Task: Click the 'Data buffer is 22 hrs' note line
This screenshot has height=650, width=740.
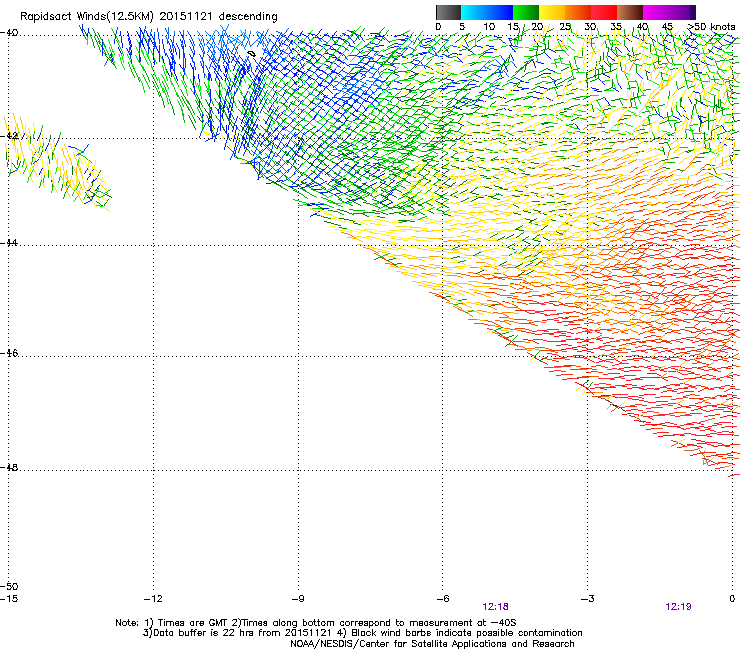Action: [362, 633]
